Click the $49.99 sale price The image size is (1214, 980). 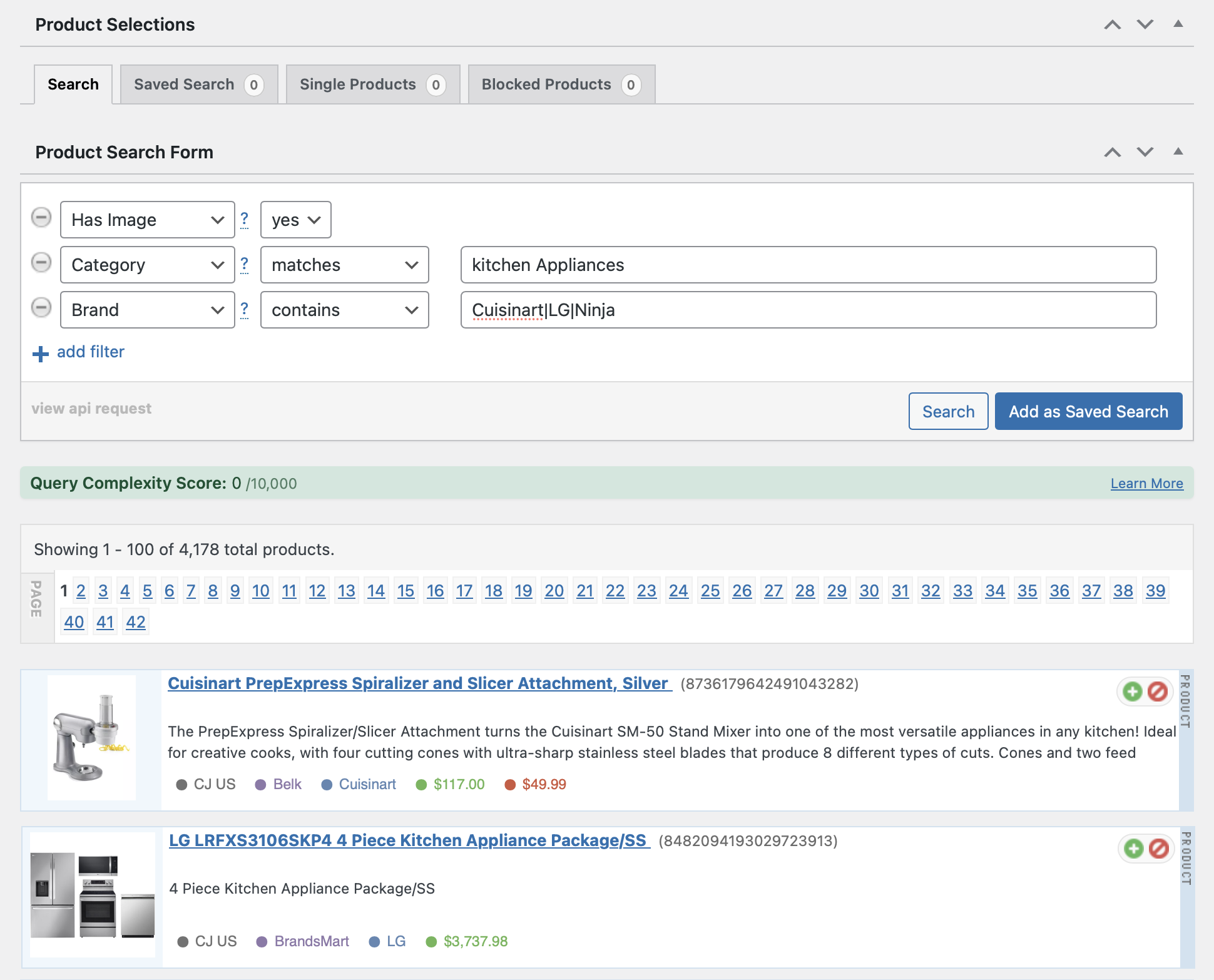(x=544, y=784)
